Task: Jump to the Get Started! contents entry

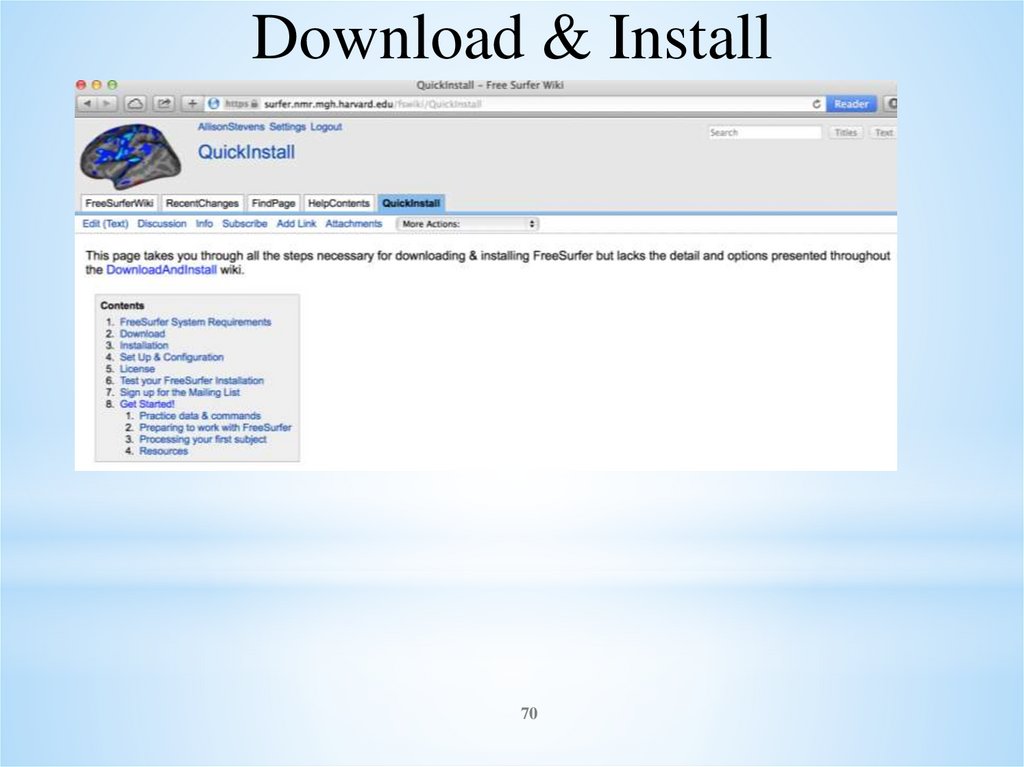Action: pyautogui.click(x=147, y=404)
